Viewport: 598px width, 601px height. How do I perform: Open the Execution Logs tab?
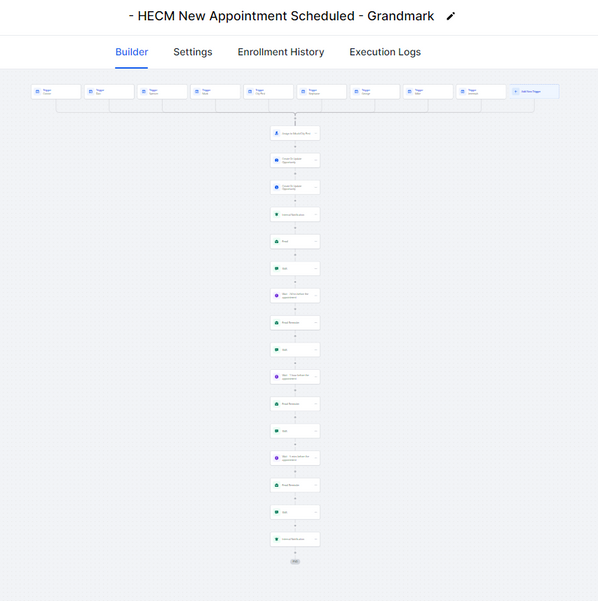(385, 52)
